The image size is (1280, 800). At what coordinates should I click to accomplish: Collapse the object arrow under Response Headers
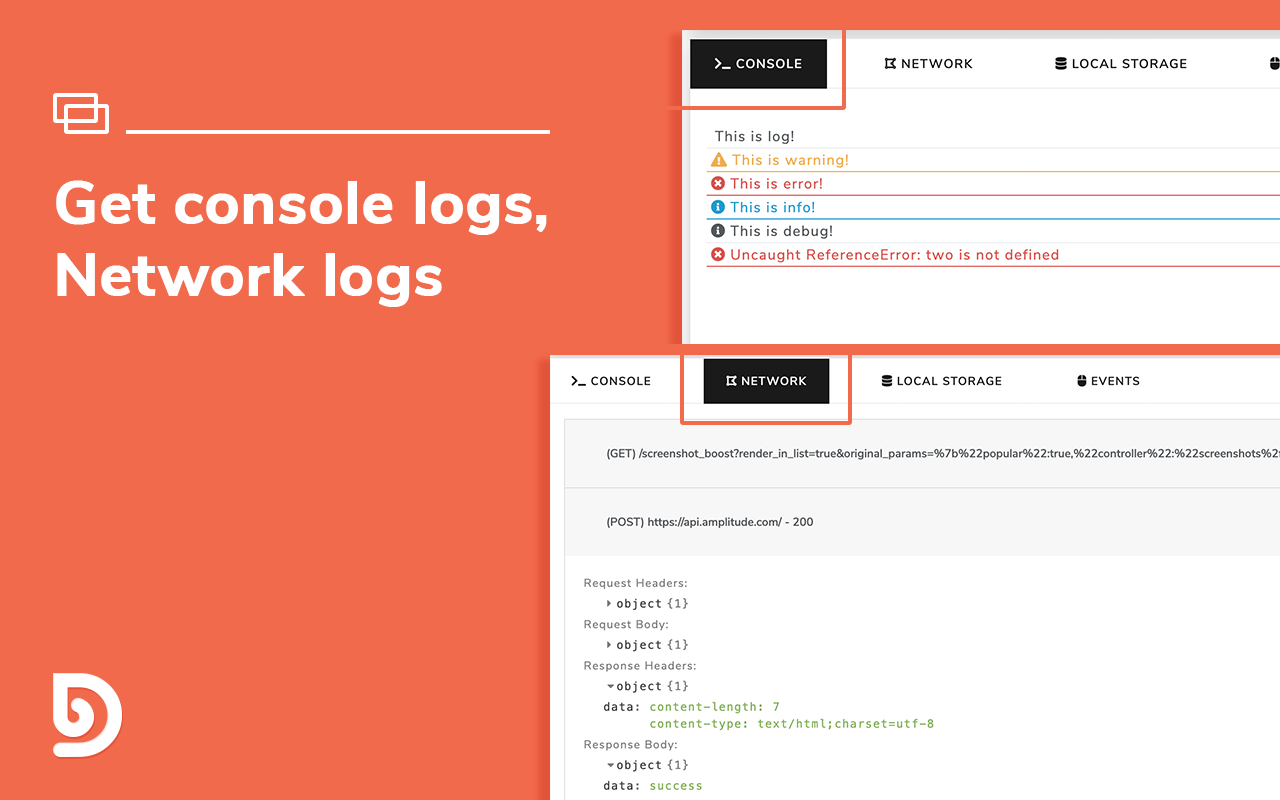[x=610, y=686]
